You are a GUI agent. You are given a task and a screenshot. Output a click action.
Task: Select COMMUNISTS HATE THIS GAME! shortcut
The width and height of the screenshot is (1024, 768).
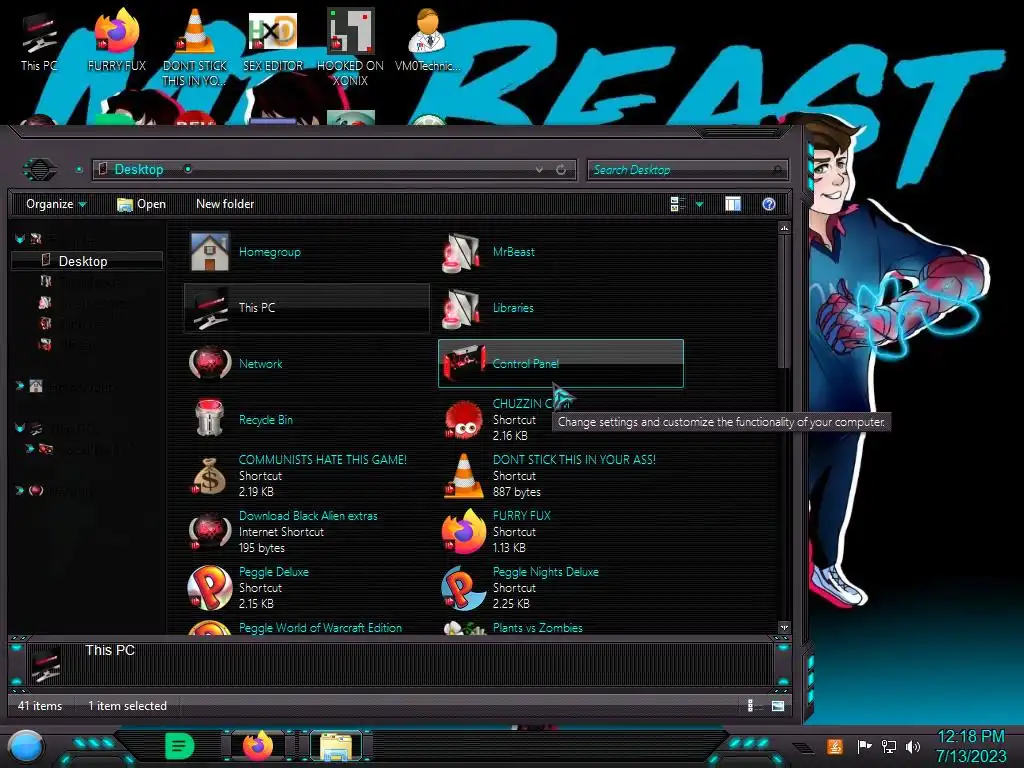(x=306, y=475)
